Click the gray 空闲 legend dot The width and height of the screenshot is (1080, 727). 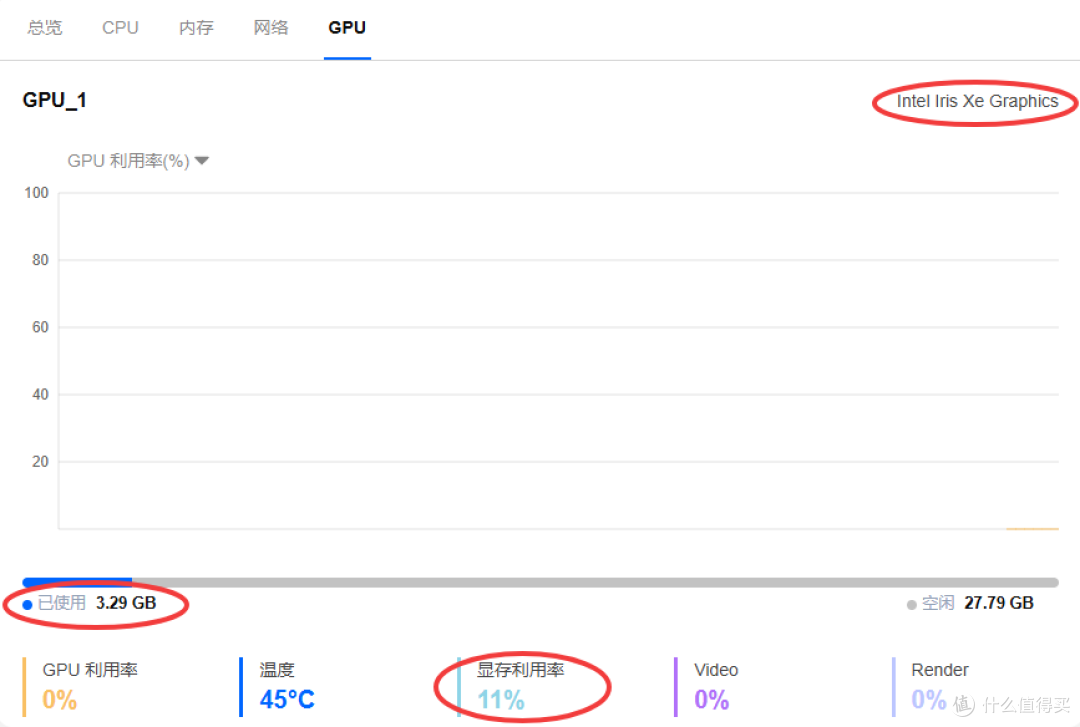click(912, 605)
